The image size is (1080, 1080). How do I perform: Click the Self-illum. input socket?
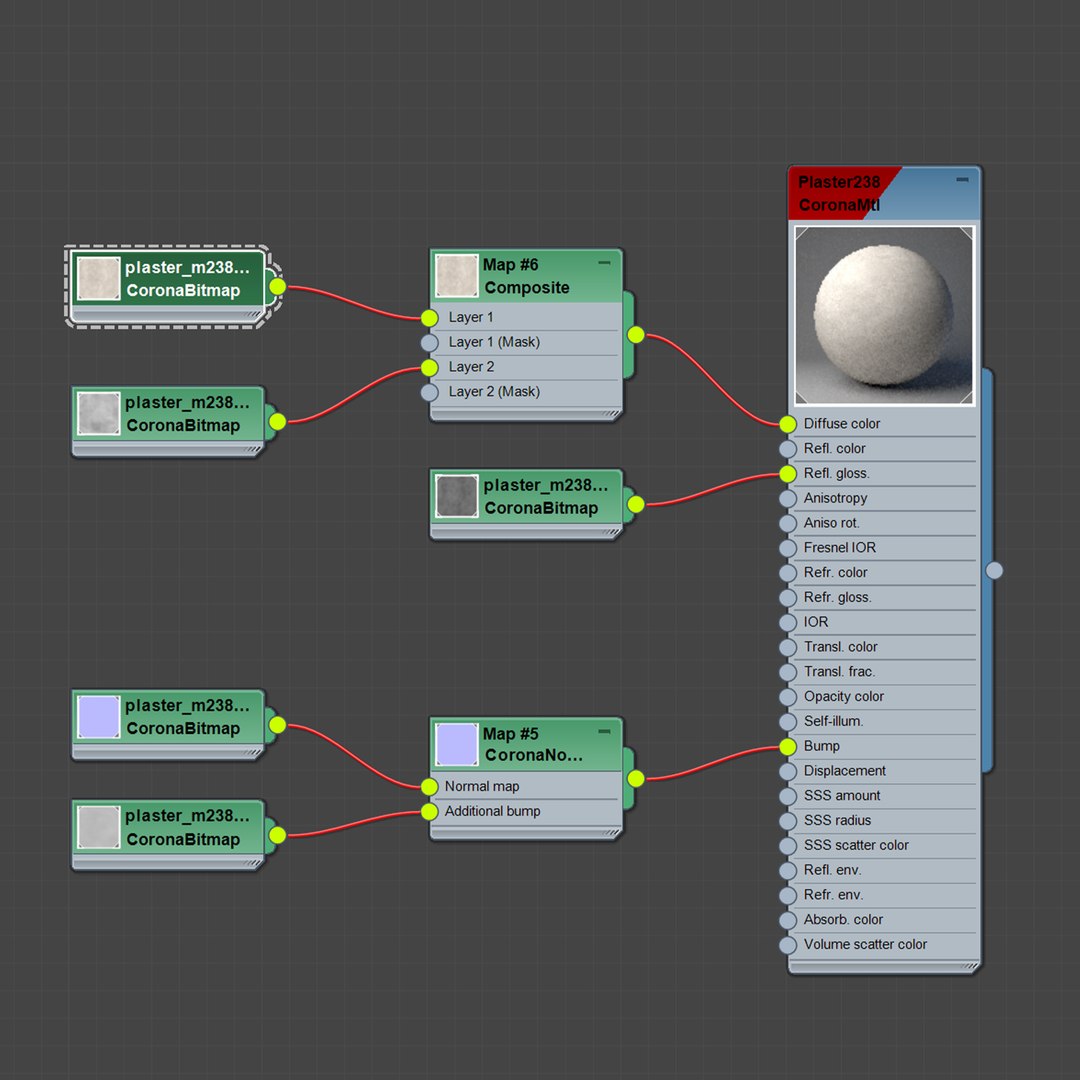tap(788, 722)
